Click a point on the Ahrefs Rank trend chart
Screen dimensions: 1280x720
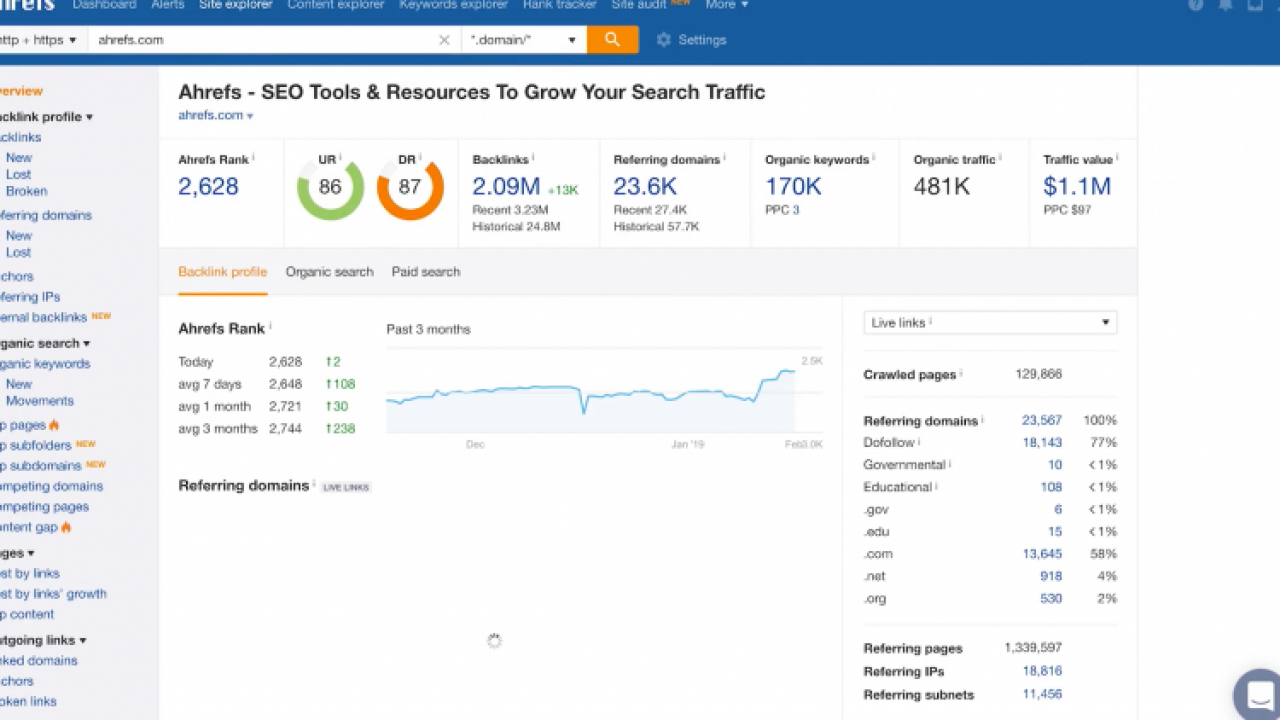pyautogui.click(x=600, y=395)
